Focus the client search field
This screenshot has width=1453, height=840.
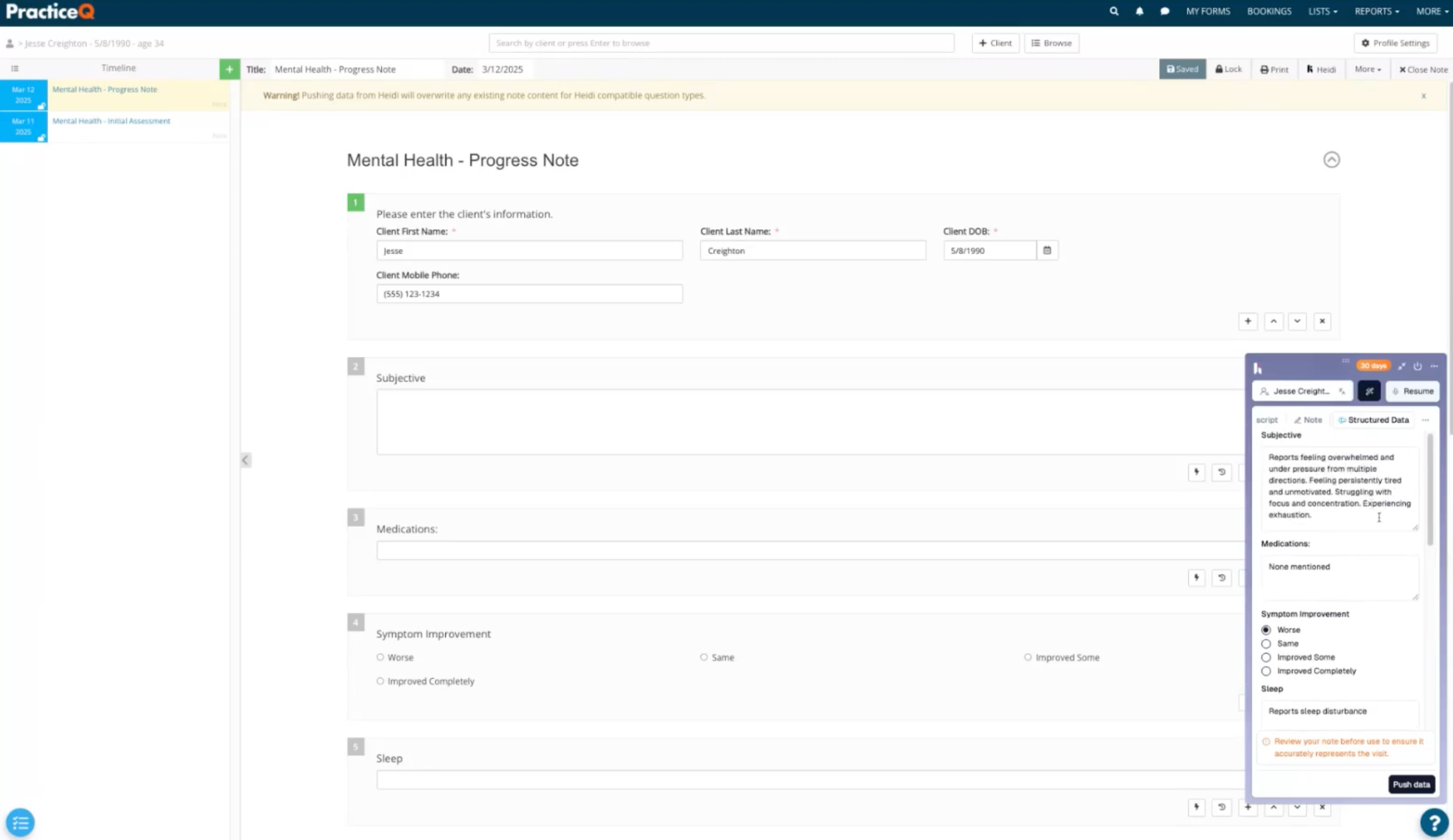point(721,43)
